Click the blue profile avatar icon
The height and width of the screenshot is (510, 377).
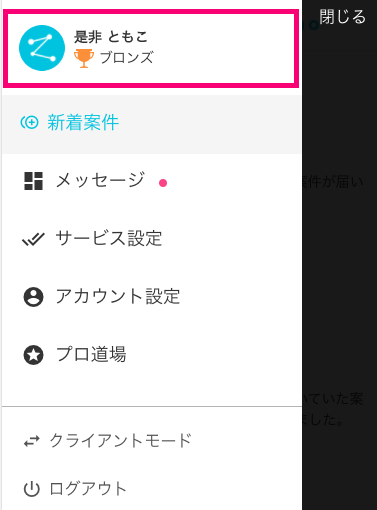pos(42,48)
